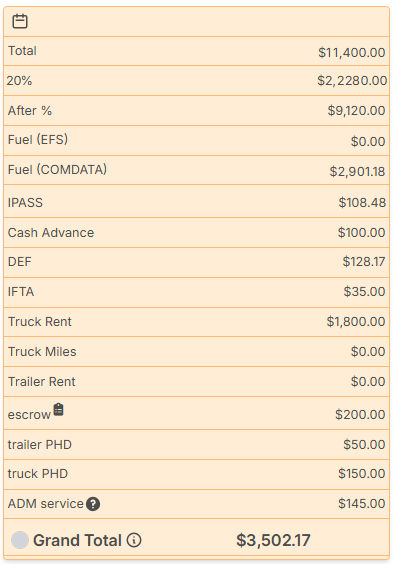Click the Fuel (COMDATA) amount $2,901.18
Image resolution: width=394 pixels, height=564 pixels.
coord(357,172)
